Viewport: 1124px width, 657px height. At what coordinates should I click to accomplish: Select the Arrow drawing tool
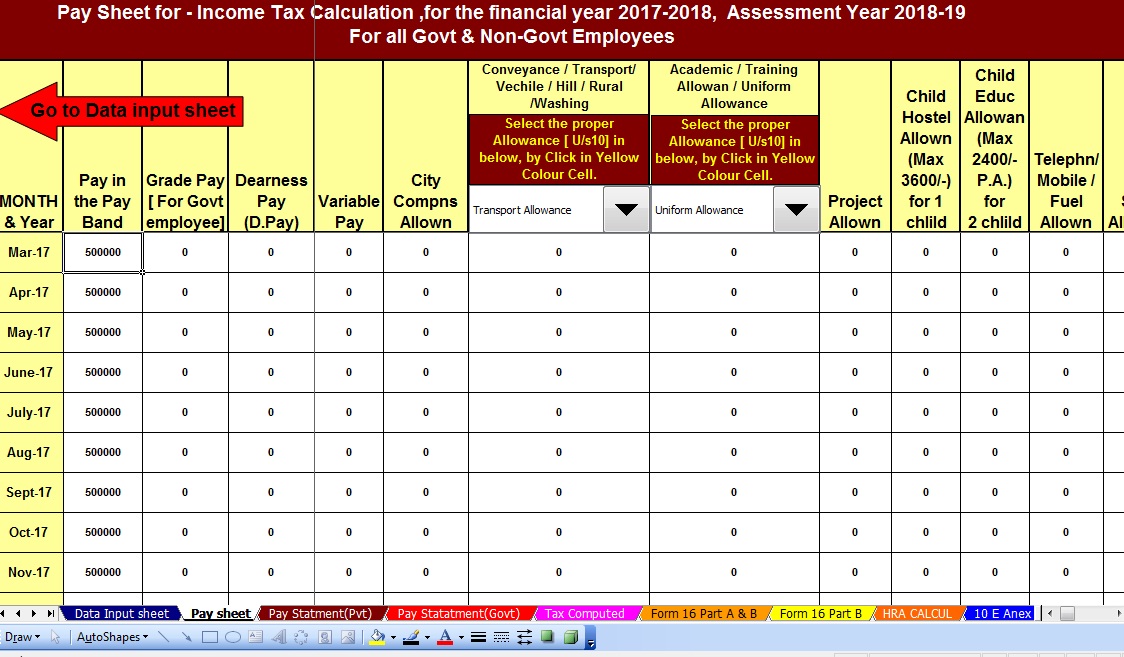186,637
